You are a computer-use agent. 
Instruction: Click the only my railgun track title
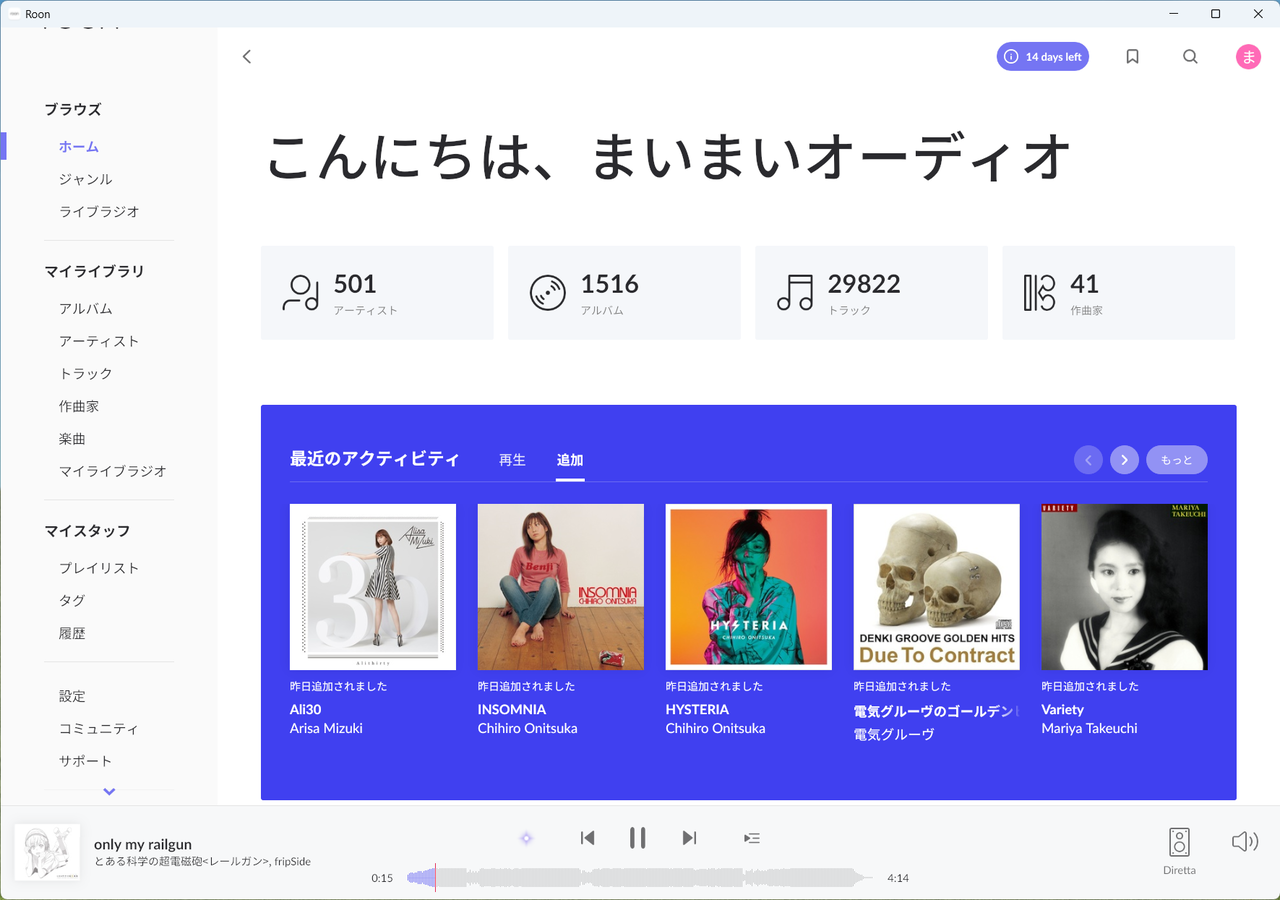[x=143, y=845]
